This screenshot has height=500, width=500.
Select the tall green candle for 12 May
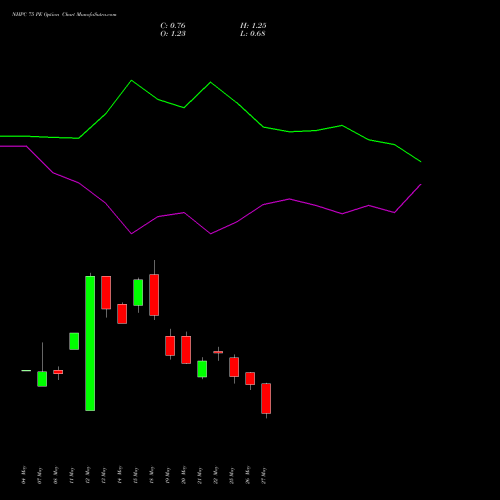90,343
